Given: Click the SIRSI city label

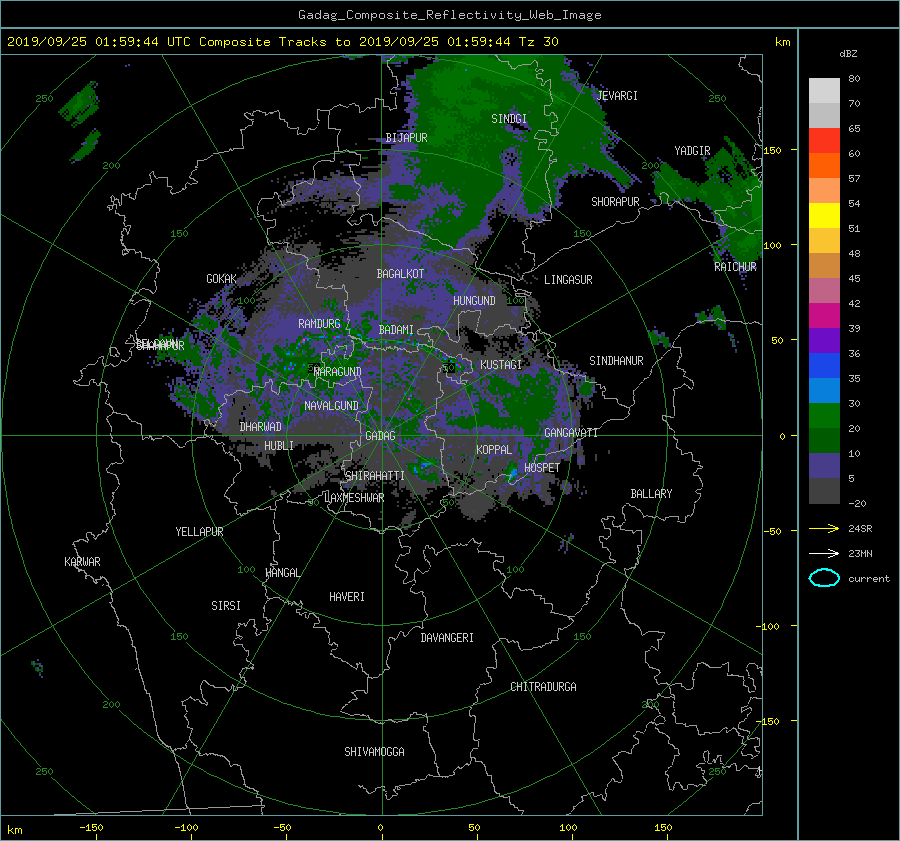Looking at the screenshot, I should pos(226,606).
